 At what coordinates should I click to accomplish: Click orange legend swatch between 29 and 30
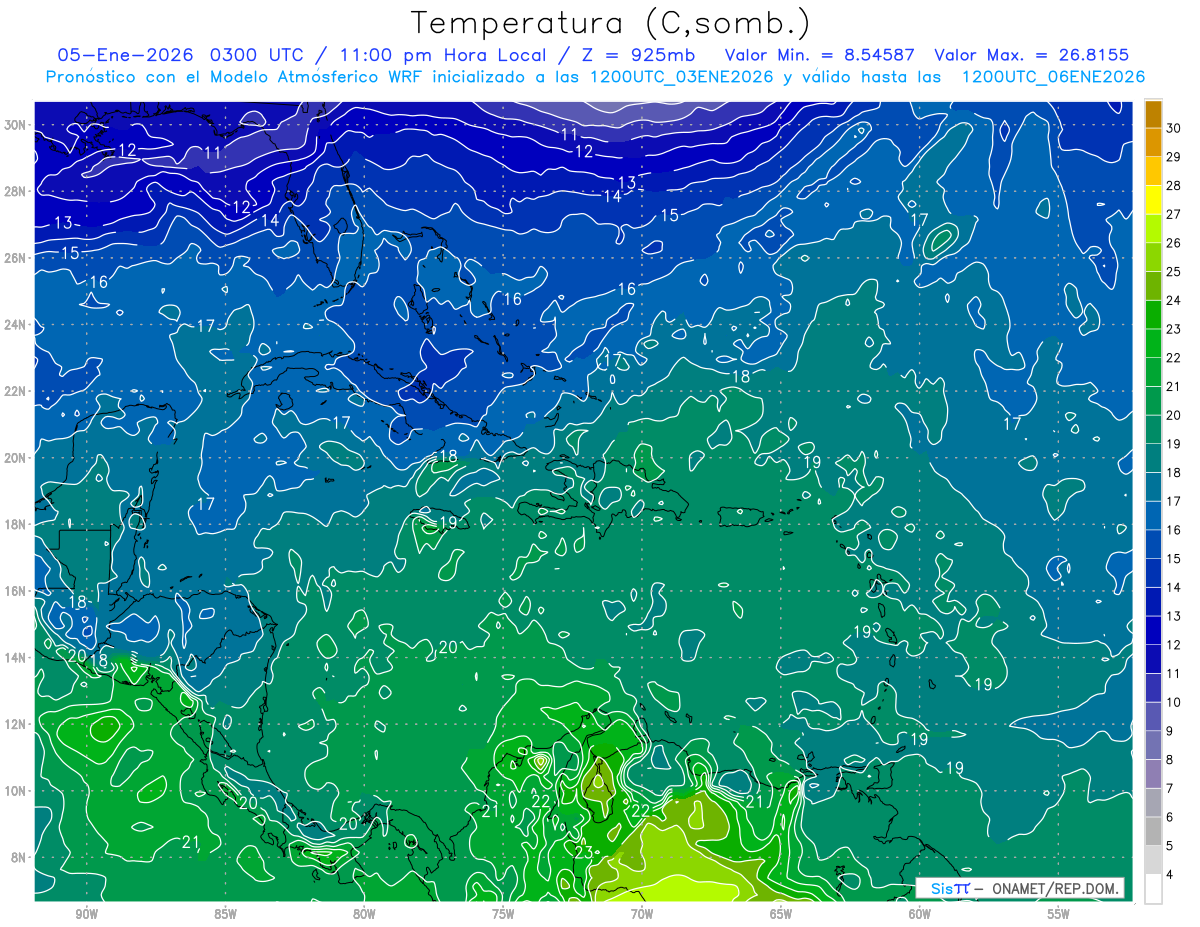pyautogui.click(x=1153, y=142)
